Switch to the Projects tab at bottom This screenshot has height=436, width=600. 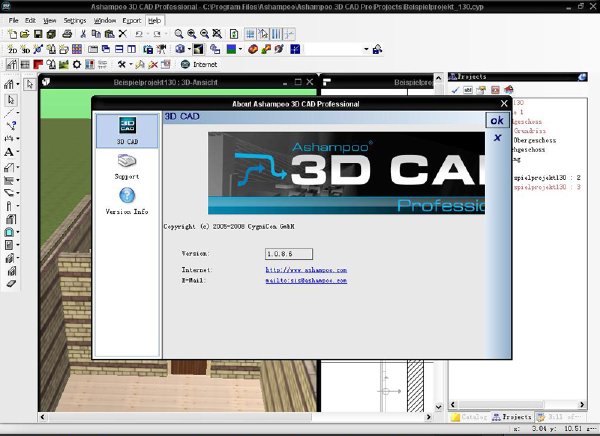tap(512, 417)
